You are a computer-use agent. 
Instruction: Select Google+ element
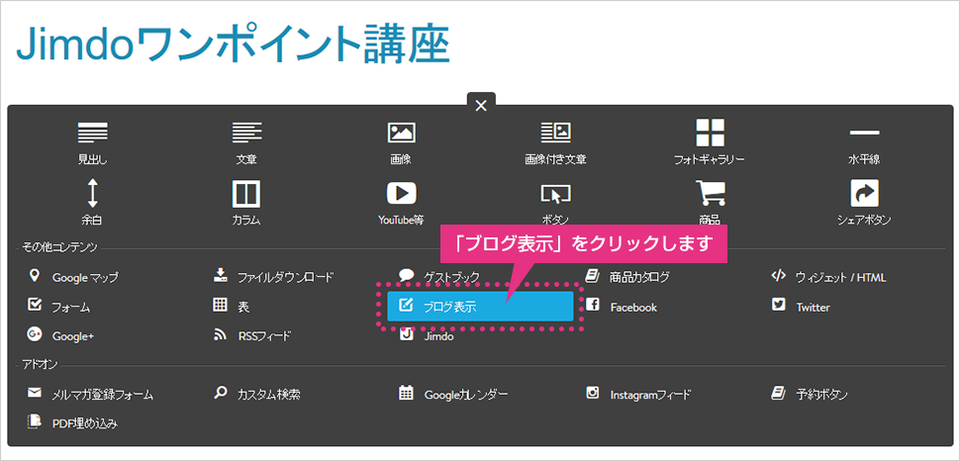click(x=60, y=335)
